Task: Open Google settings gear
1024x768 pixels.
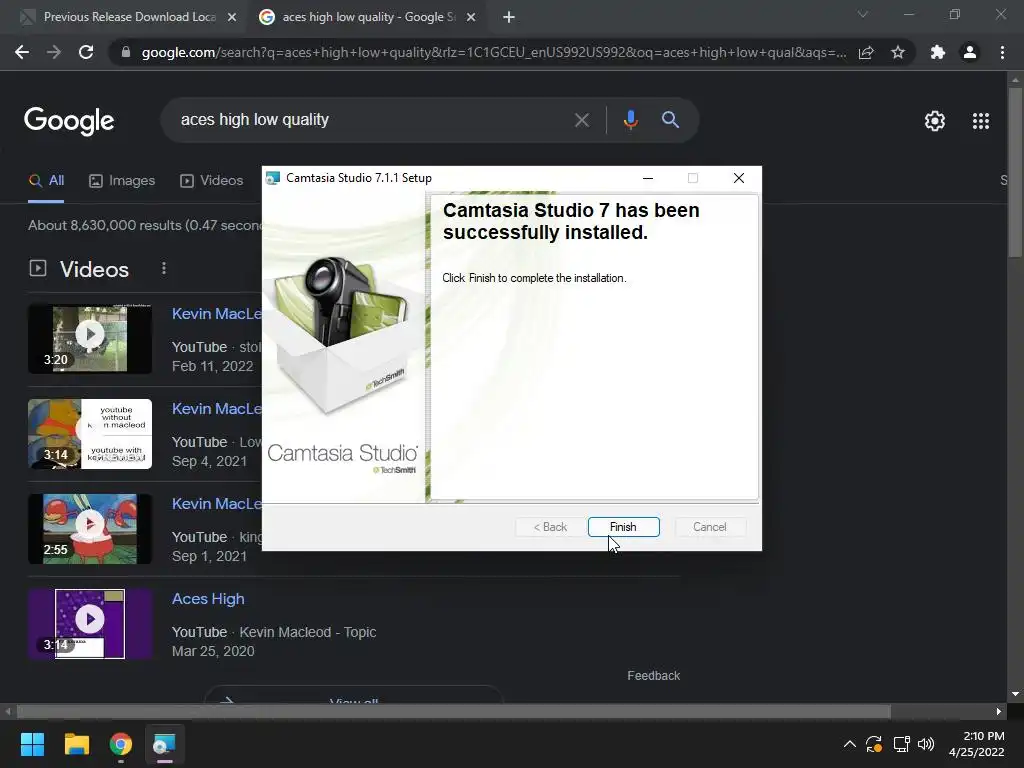Action: click(935, 121)
